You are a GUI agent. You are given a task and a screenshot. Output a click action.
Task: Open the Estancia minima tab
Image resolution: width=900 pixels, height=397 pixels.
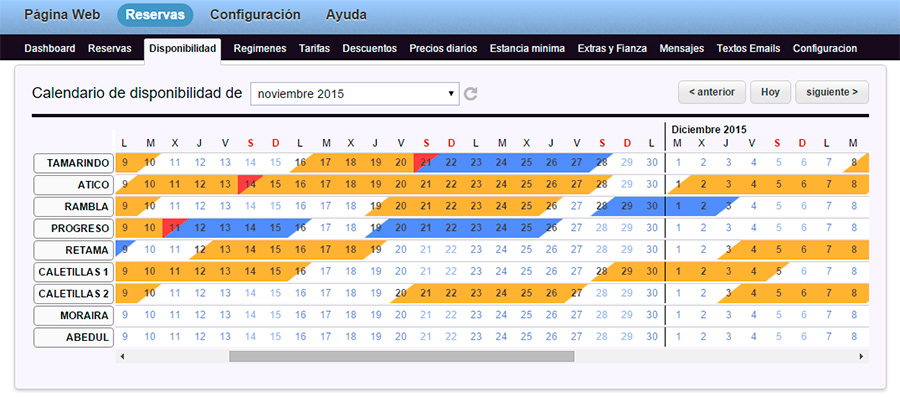point(527,49)
